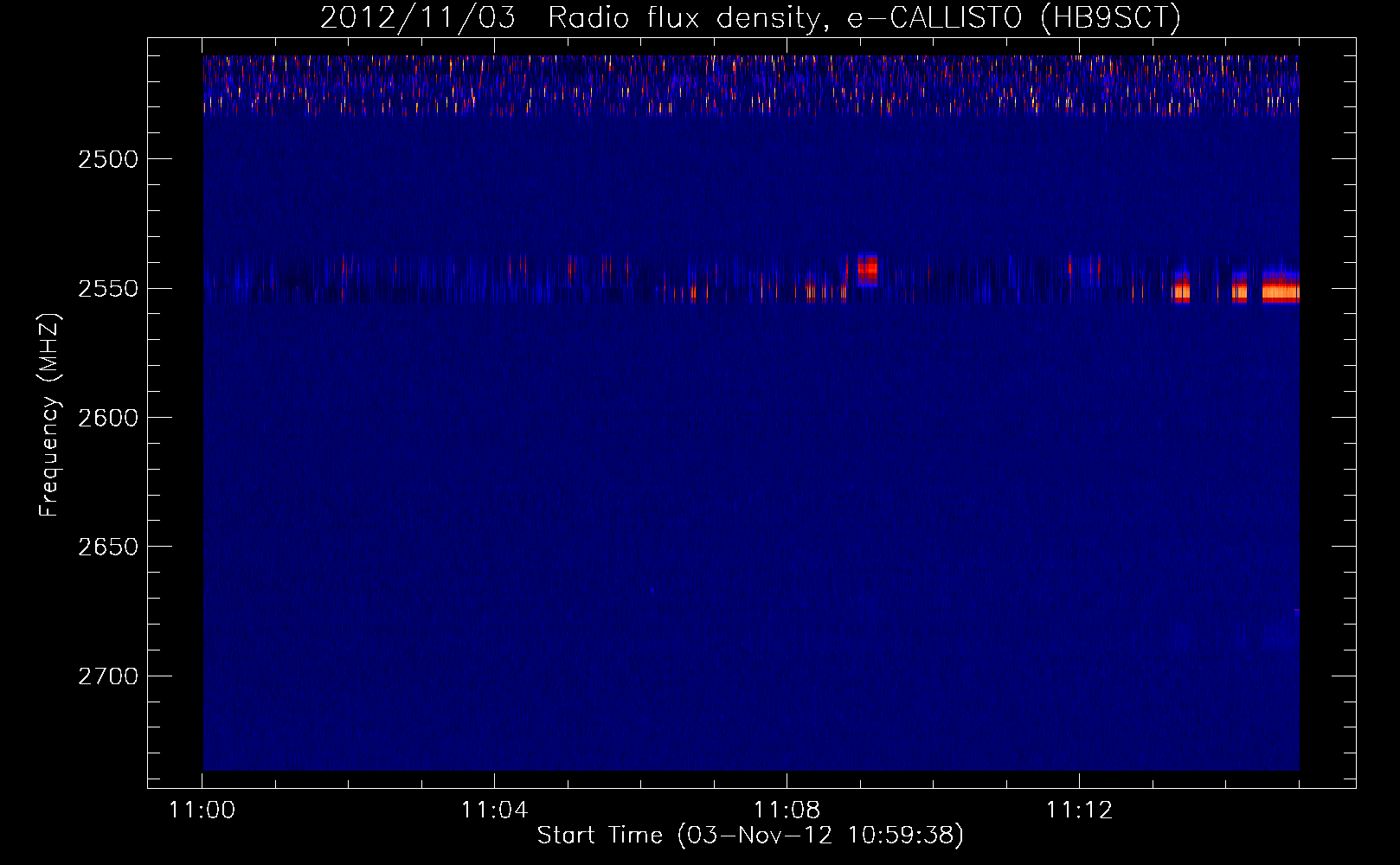Click the 2550 frequency tick label
This screenshot has height=865, width=1400.
tap(107, 288)
